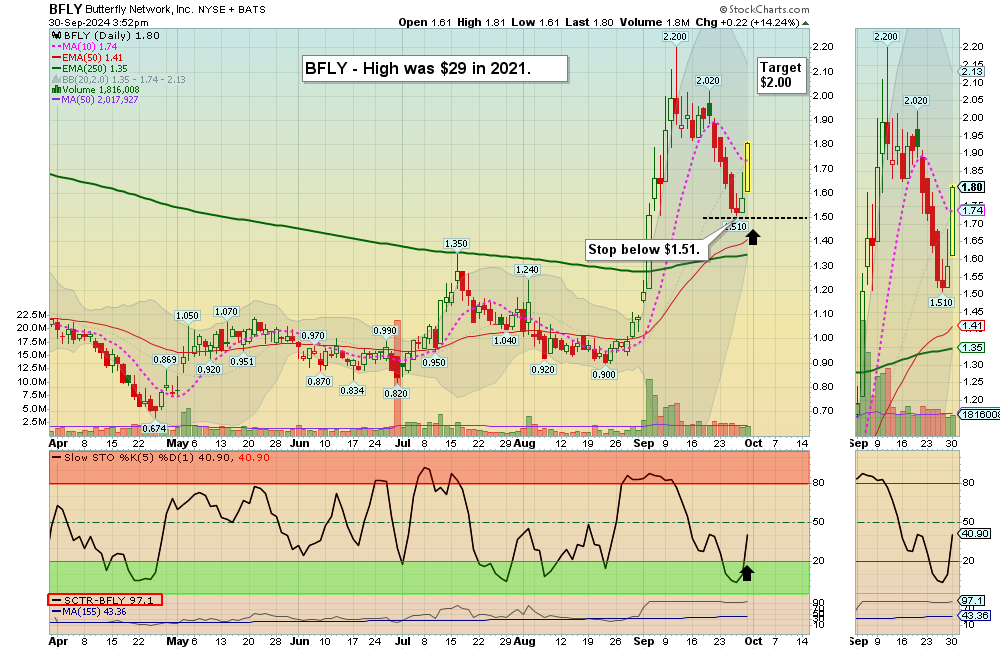1000x650 pixels.
Task: Click the SCTR-BFLY 97.1 indicator label
Action: 105,600
